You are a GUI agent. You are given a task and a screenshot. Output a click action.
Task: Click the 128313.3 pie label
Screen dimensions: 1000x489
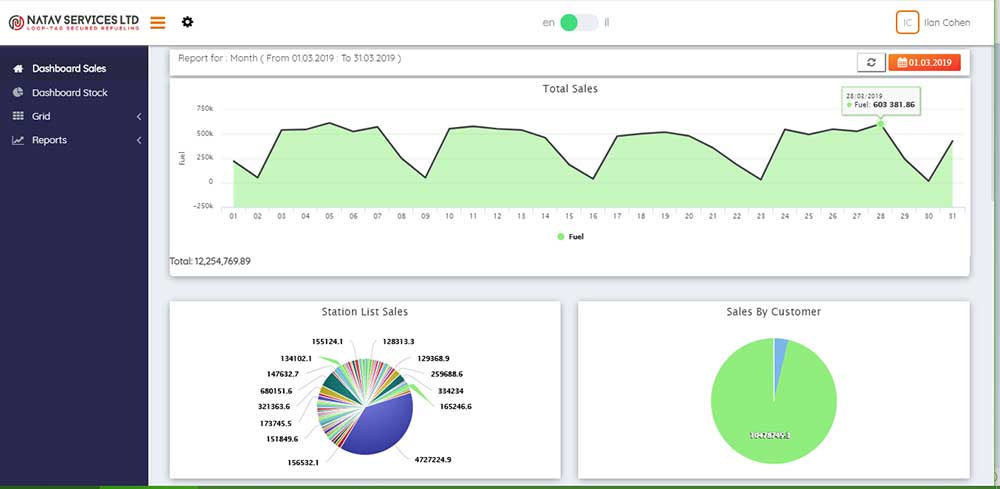(399, 342)
